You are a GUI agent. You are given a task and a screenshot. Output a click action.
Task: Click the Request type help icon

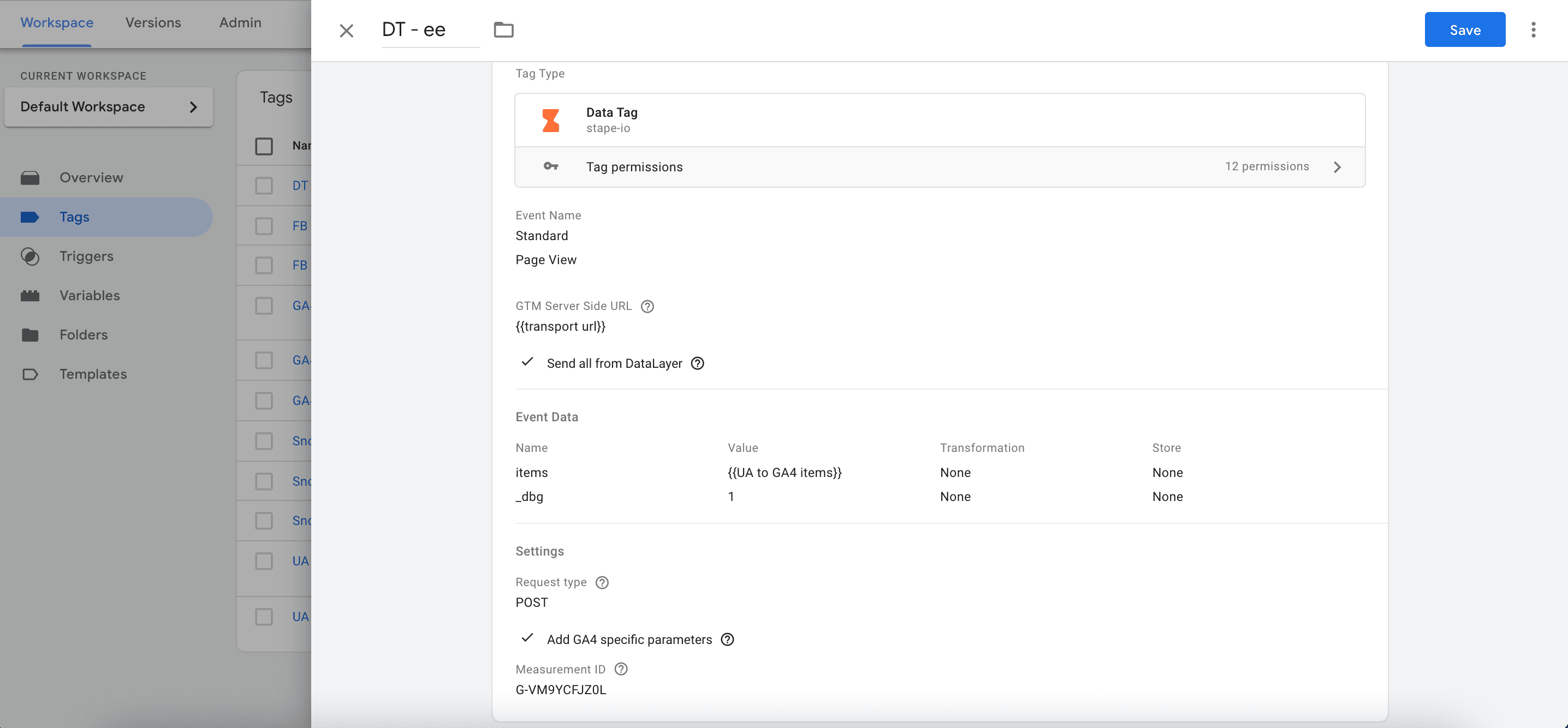click(x=602, y=583)
